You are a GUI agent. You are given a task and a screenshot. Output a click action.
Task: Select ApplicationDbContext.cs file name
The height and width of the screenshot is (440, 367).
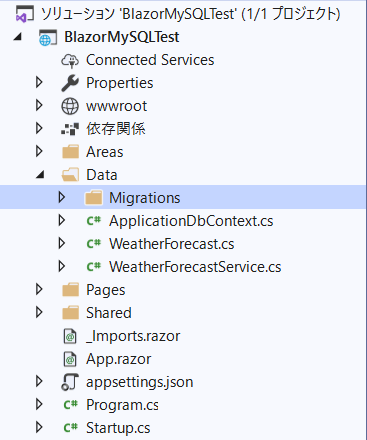[x=191, y=221]
